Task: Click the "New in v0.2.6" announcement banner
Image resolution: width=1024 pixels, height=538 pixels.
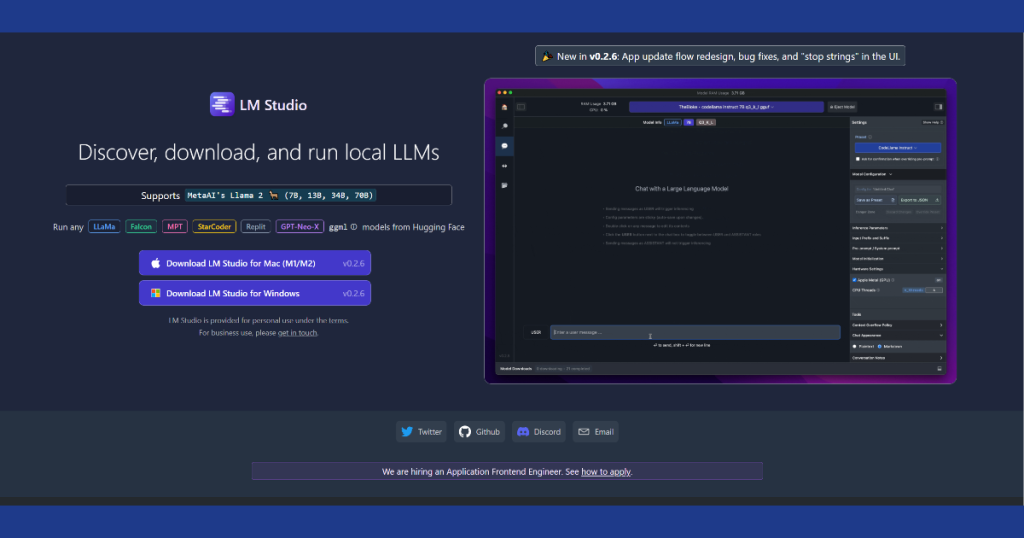Action: pyautogui.click(x=720, y=56)
